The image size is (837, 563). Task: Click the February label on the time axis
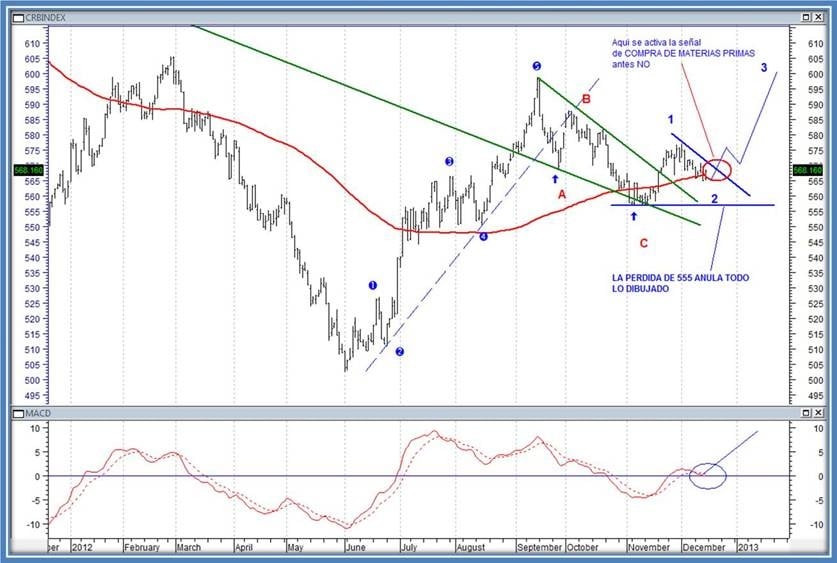141,548
